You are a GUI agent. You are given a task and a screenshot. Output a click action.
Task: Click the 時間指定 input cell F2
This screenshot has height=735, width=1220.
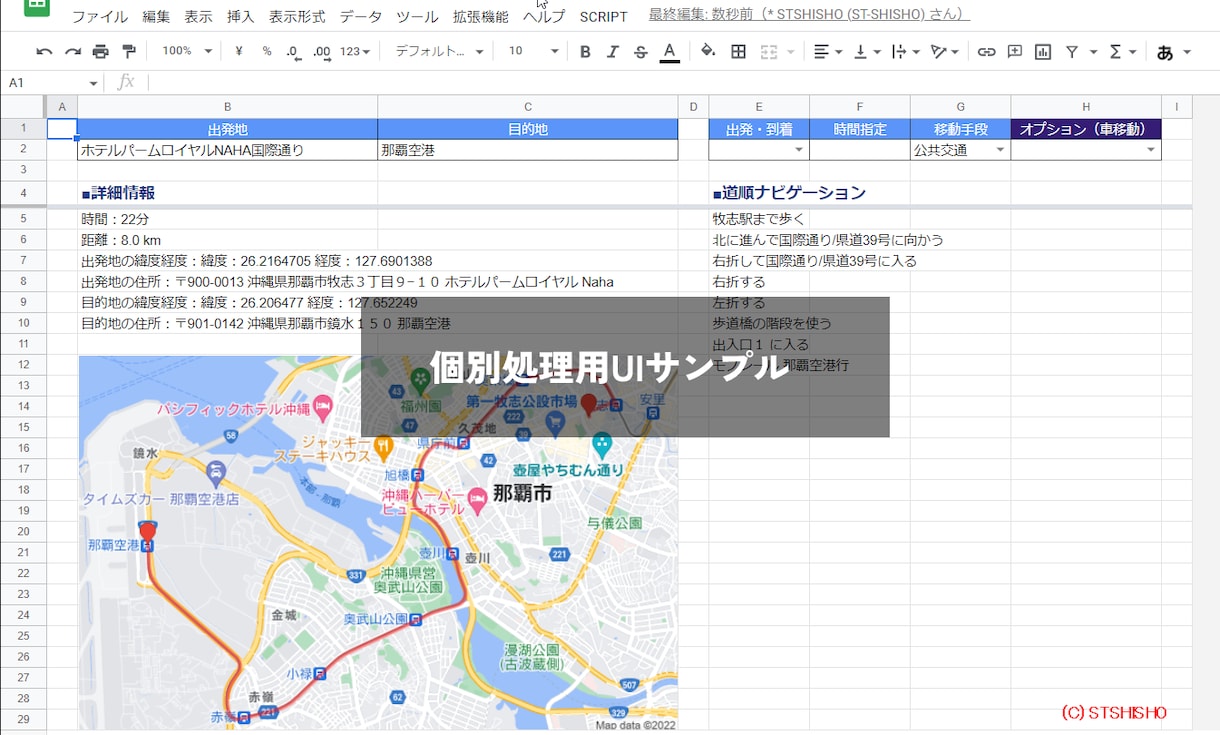860,150
